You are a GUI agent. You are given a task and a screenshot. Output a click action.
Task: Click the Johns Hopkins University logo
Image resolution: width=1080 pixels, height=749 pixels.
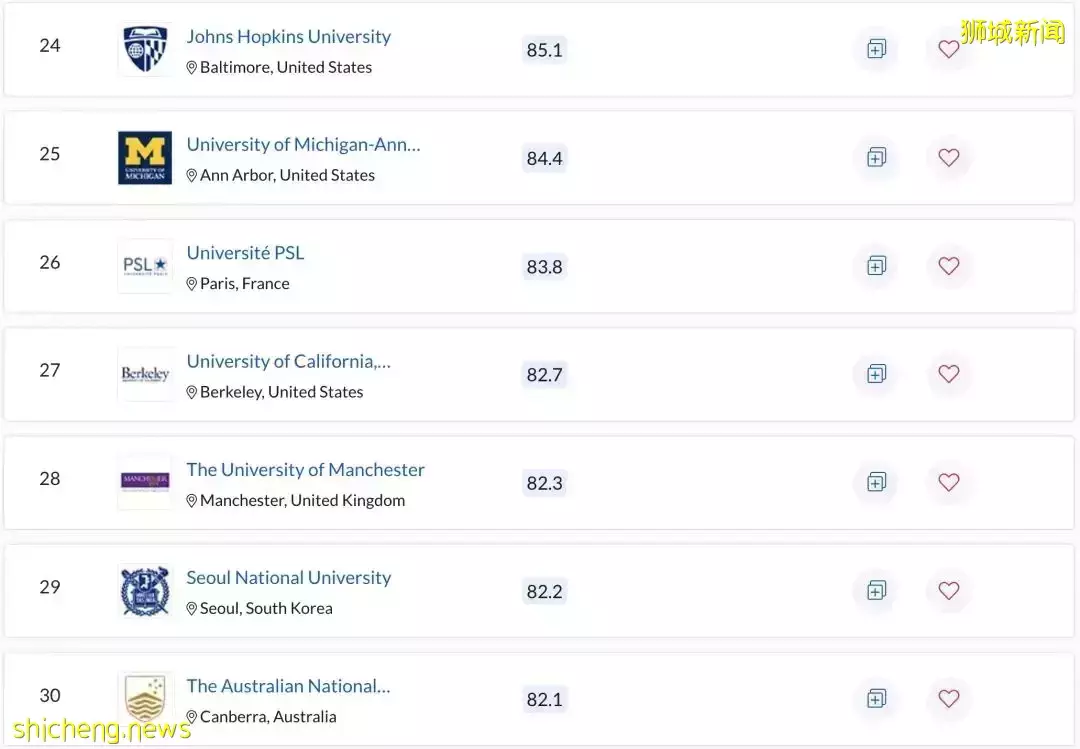click(x=145, y=50)
